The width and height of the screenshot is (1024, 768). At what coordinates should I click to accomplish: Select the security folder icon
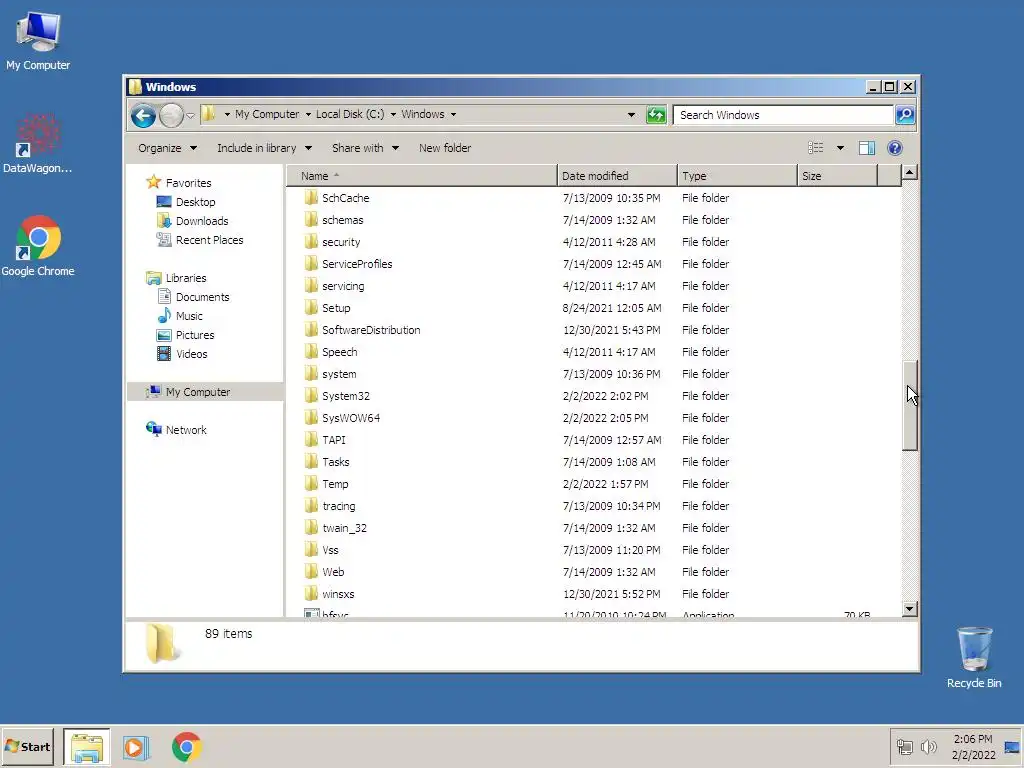point(312,242)
